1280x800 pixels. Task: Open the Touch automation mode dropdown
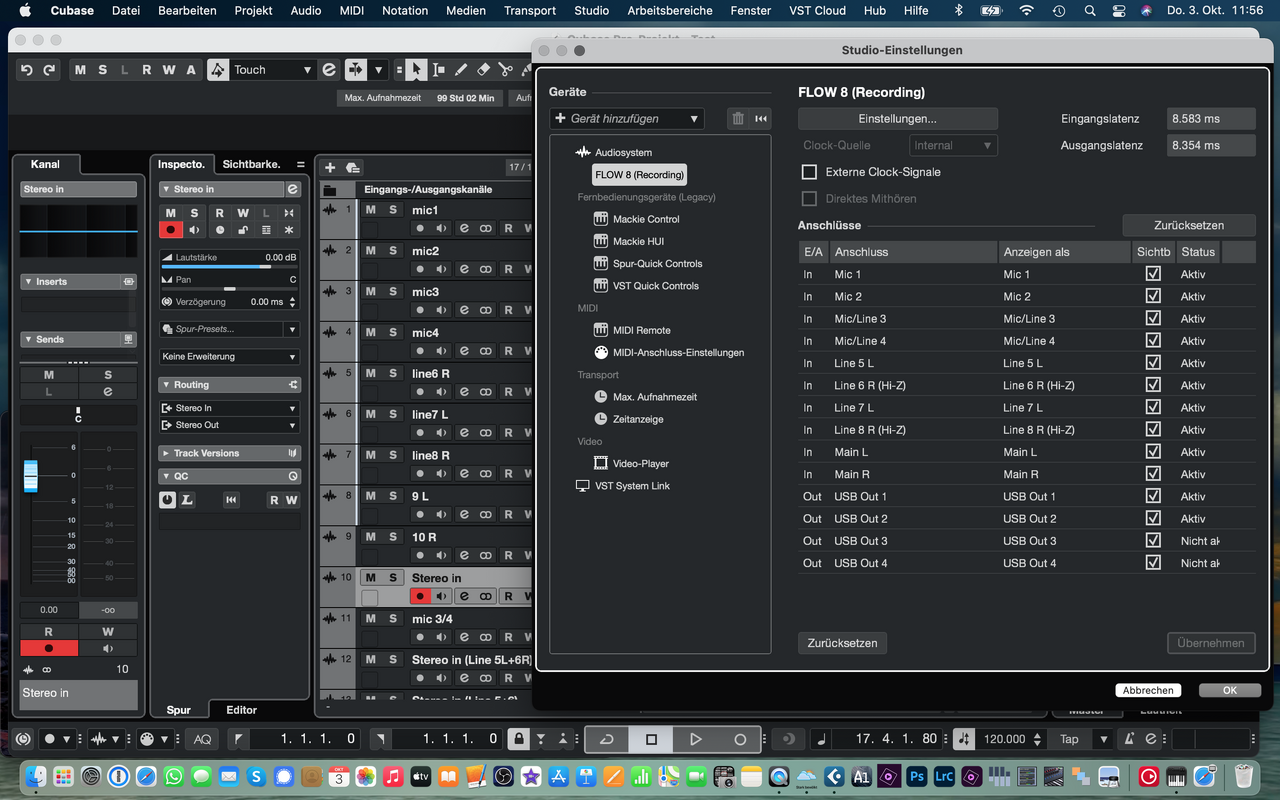[274, 70]
